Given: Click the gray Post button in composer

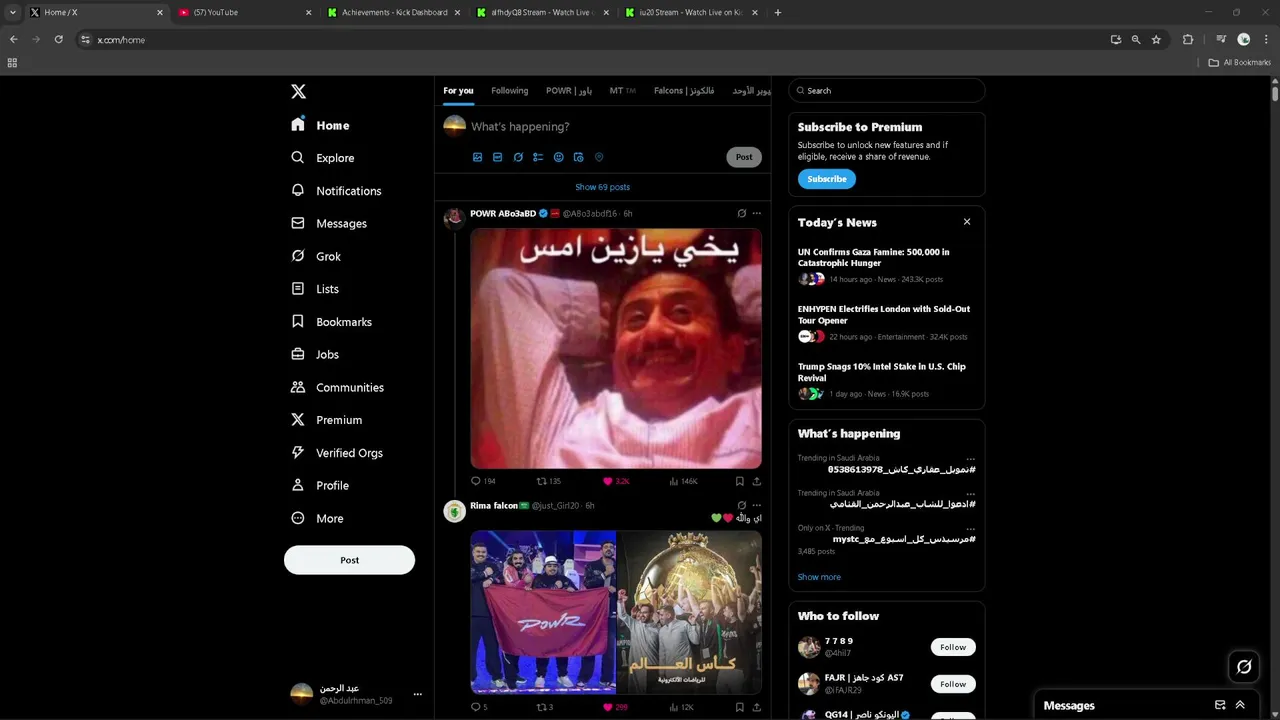Looking at the screenshot, I should (x=744, y=157).
